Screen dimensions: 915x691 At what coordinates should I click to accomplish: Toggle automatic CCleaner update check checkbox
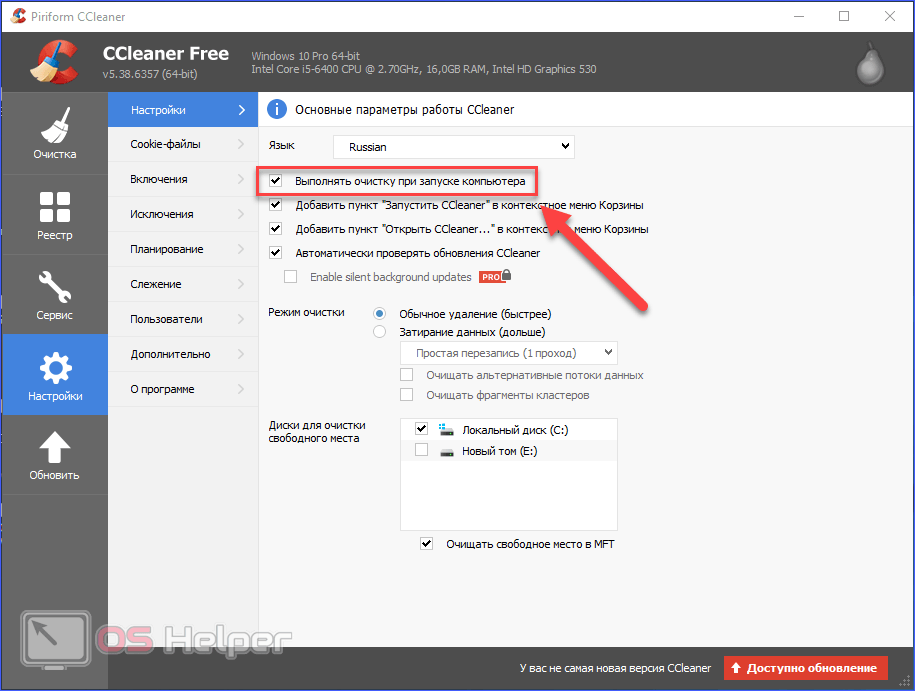pyautogui.click(x=275, y=253)
